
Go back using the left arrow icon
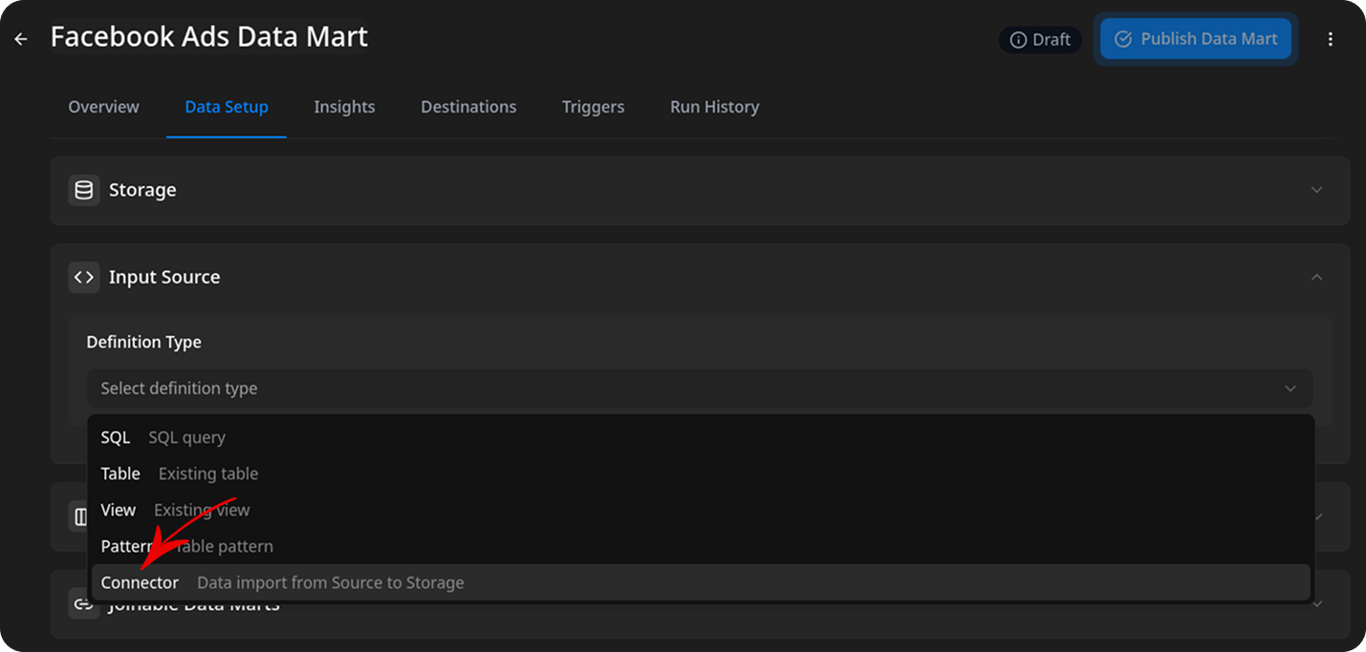click(x=21, y=39)
